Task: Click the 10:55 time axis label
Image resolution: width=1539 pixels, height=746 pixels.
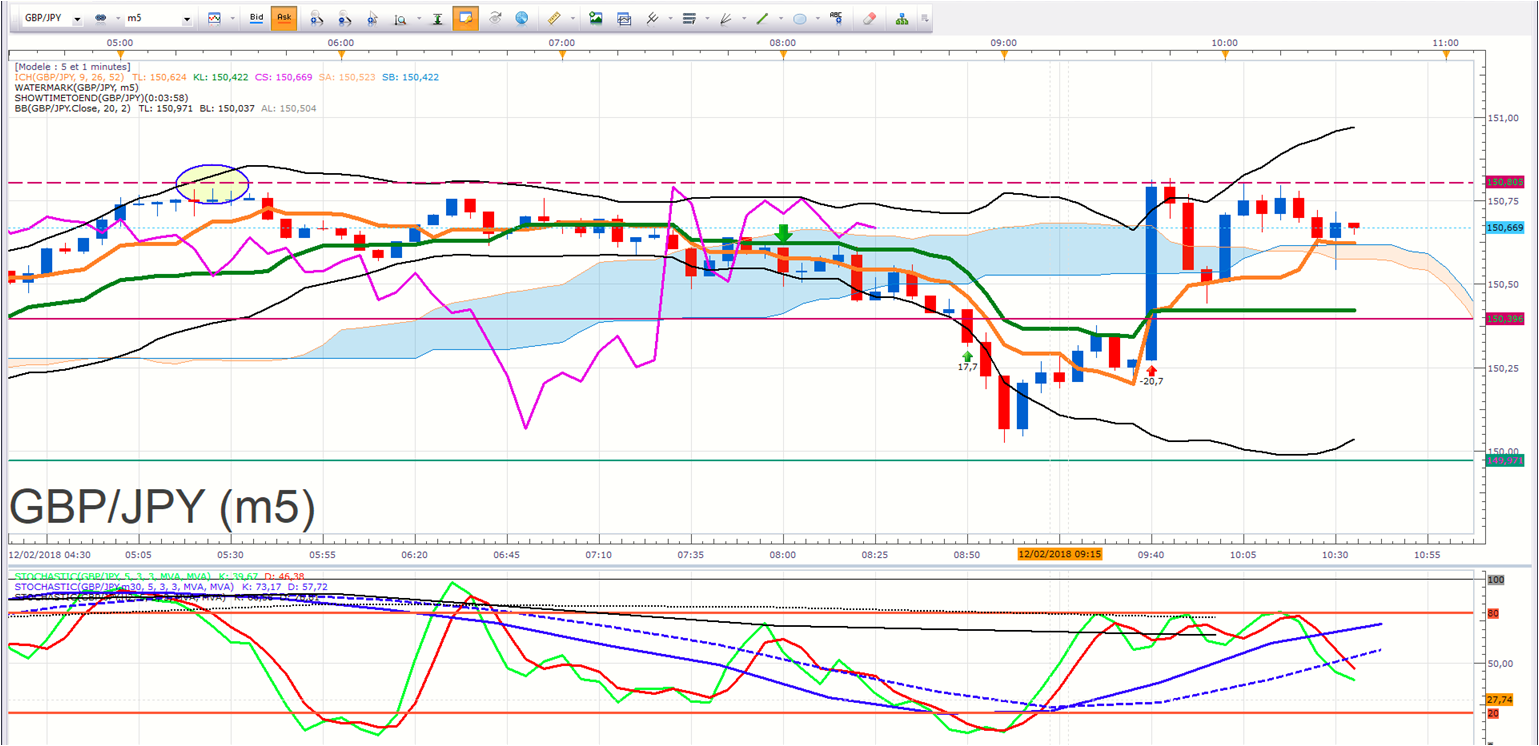Action: coord(1427,553)
